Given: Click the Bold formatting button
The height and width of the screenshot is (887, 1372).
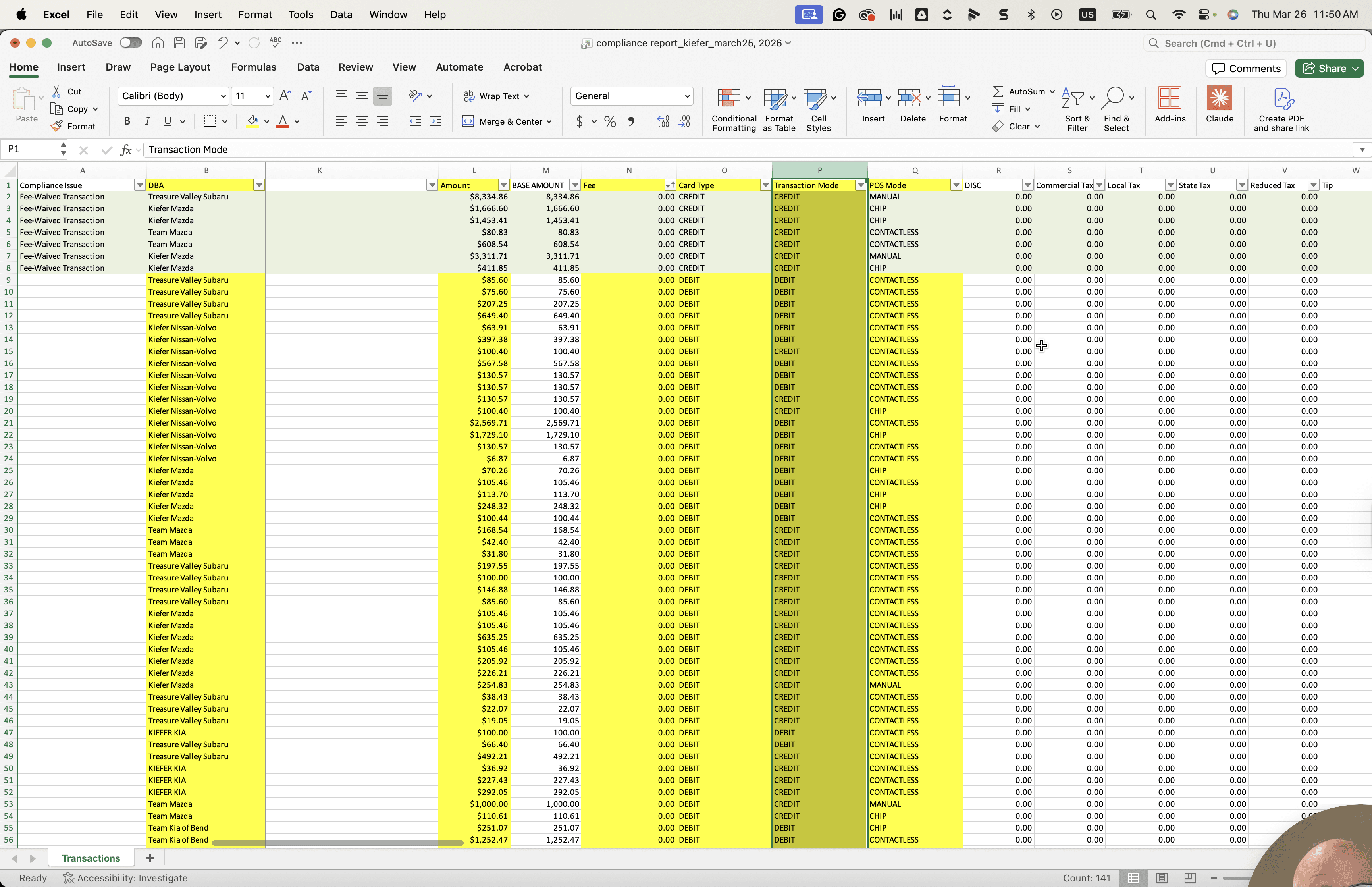Looking at the screenshot, I should (127, 121).
